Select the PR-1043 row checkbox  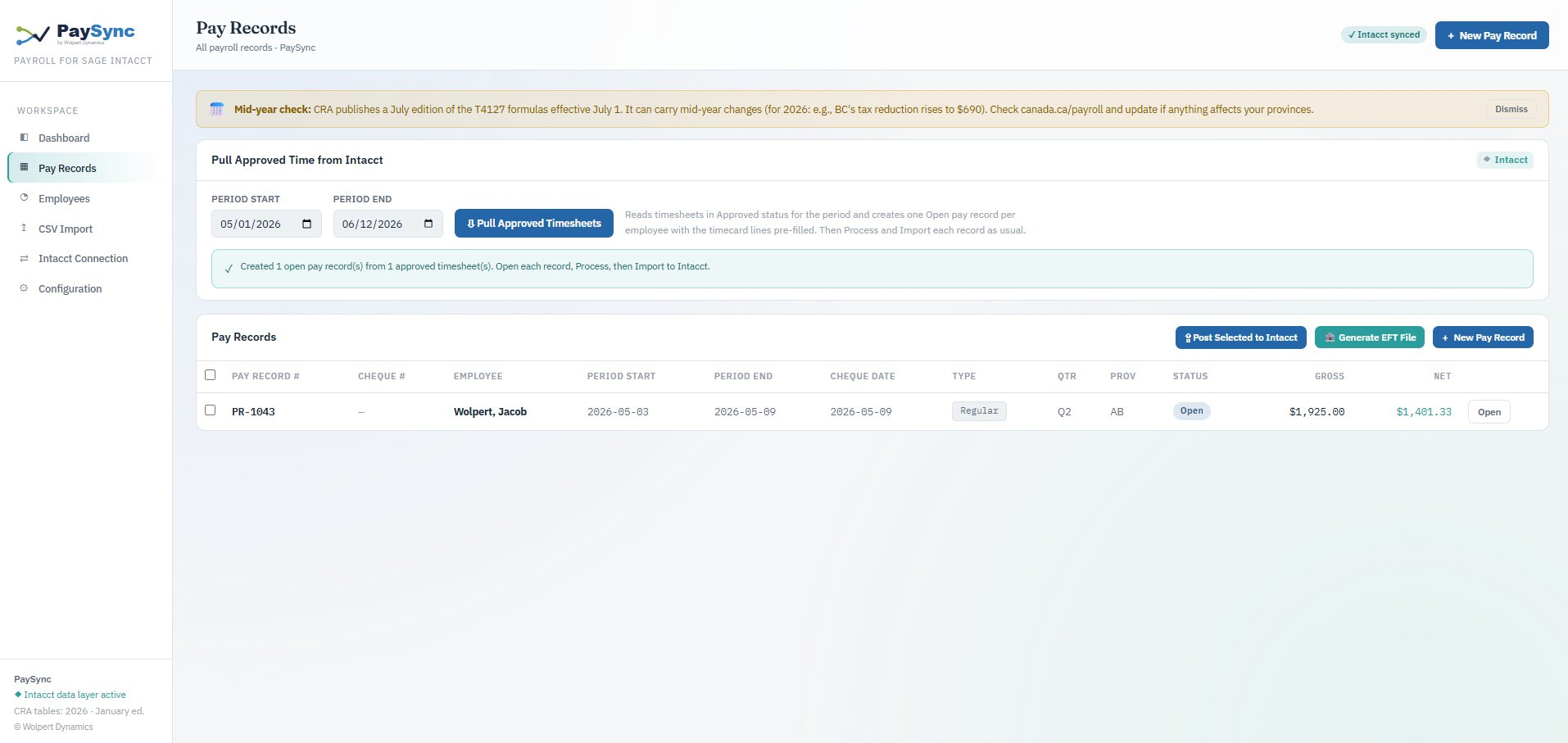[211, 410]
